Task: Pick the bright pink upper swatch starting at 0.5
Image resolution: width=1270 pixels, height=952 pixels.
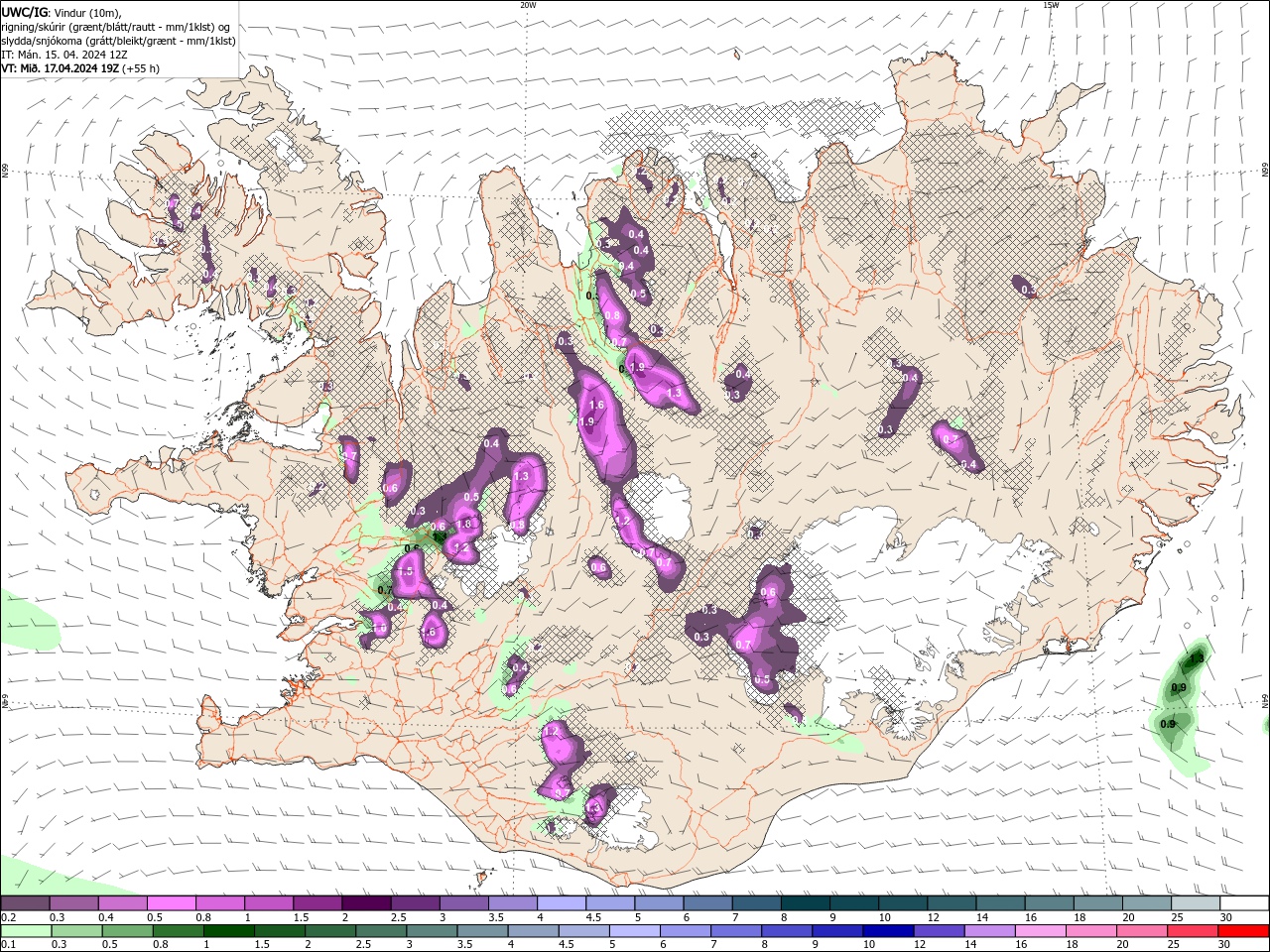Action: [171, 903]
